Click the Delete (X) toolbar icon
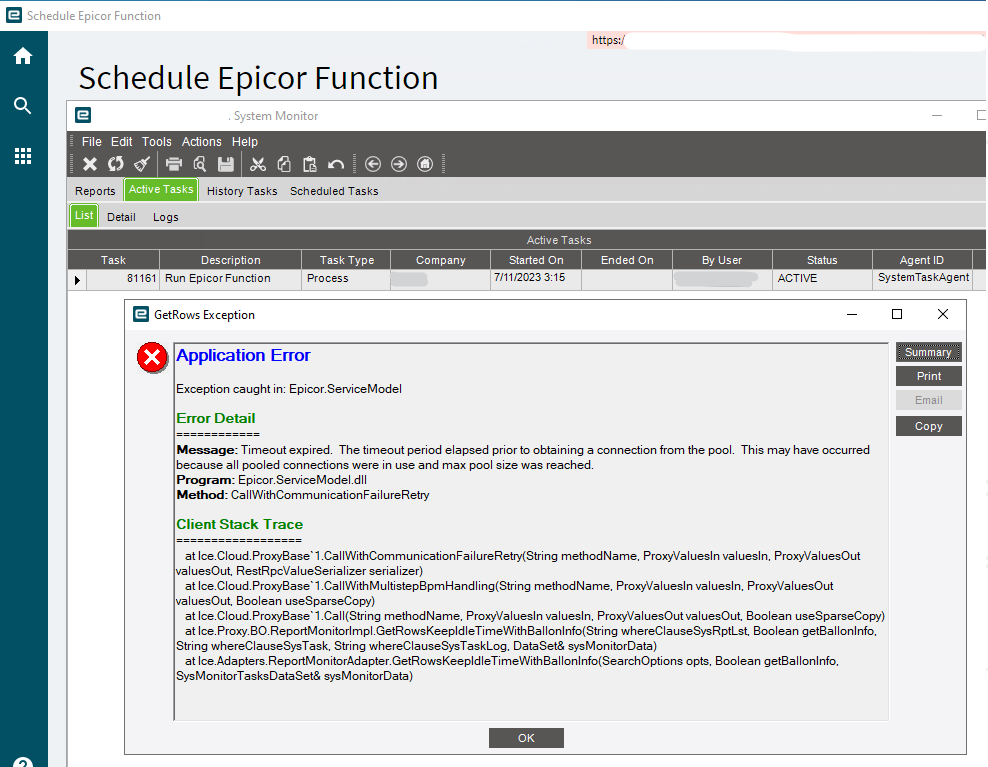The height and width of the screenshot is (767, 988). pos(90,164)
